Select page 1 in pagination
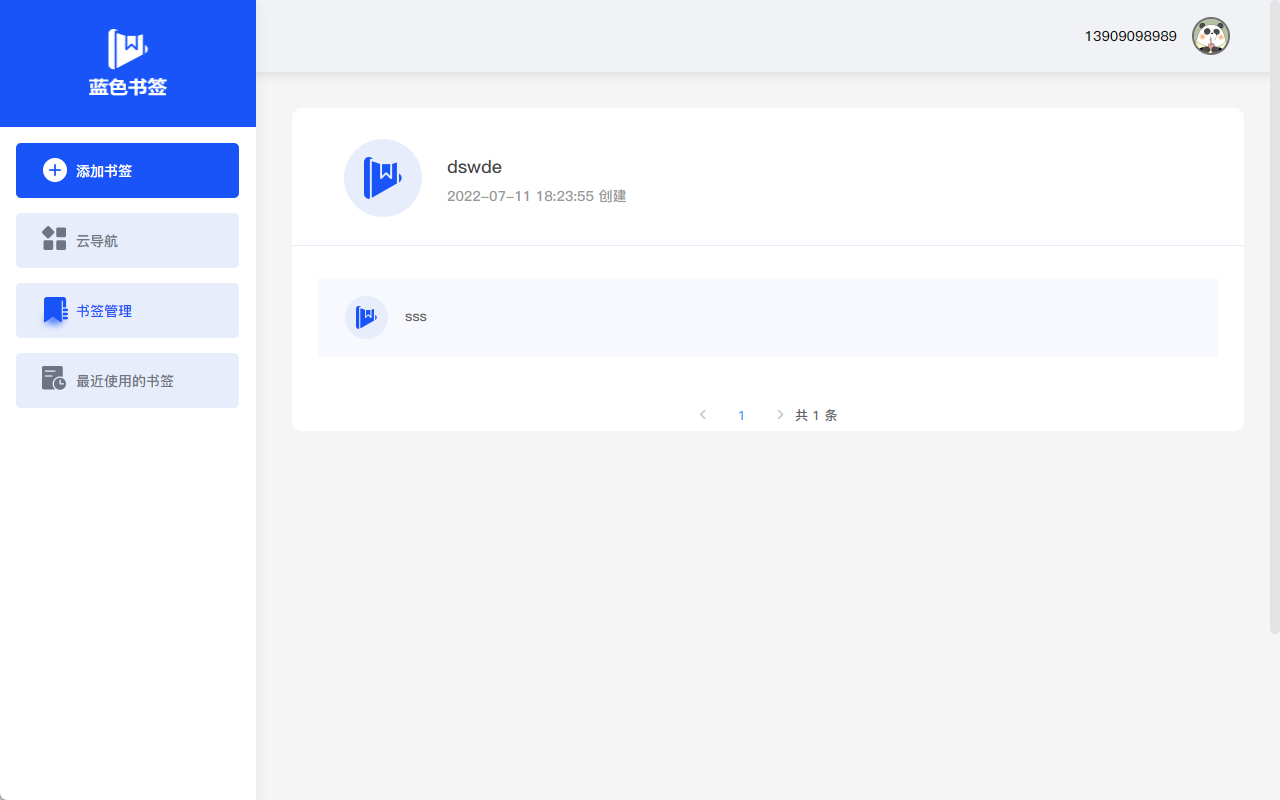 (741, 415)
